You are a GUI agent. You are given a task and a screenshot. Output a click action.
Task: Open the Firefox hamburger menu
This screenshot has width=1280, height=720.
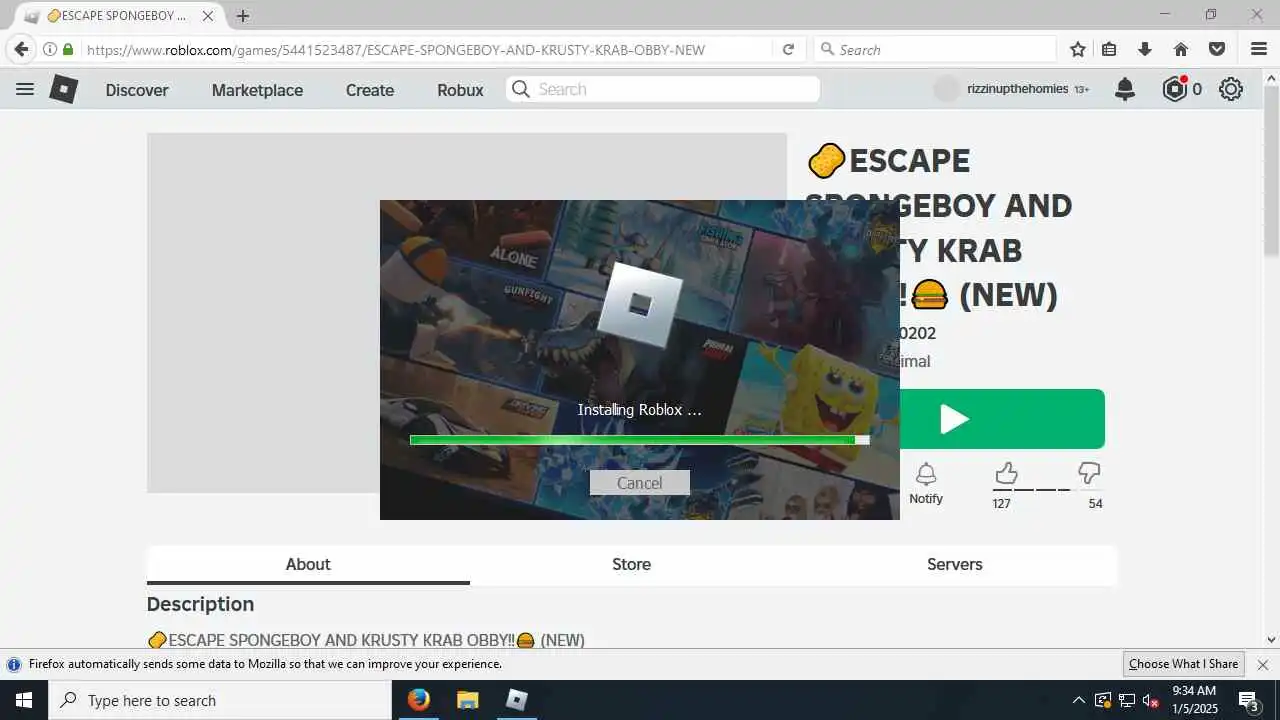(x=1259, y=49)
